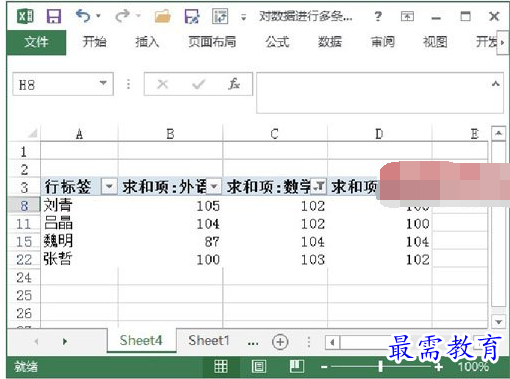510x379 pixels.
Task: Click the value 105 in column B
Action: pos(208,206)
